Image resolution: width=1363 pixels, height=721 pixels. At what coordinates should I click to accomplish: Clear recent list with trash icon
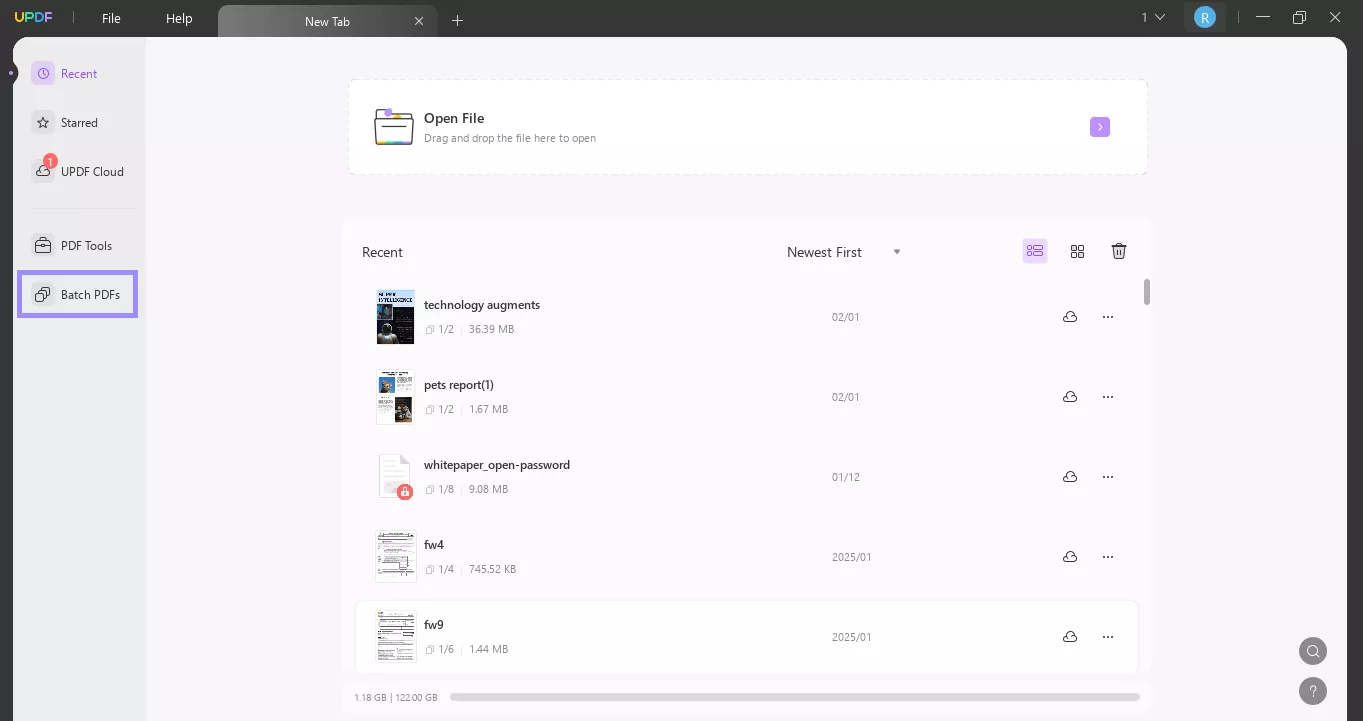1119,251
